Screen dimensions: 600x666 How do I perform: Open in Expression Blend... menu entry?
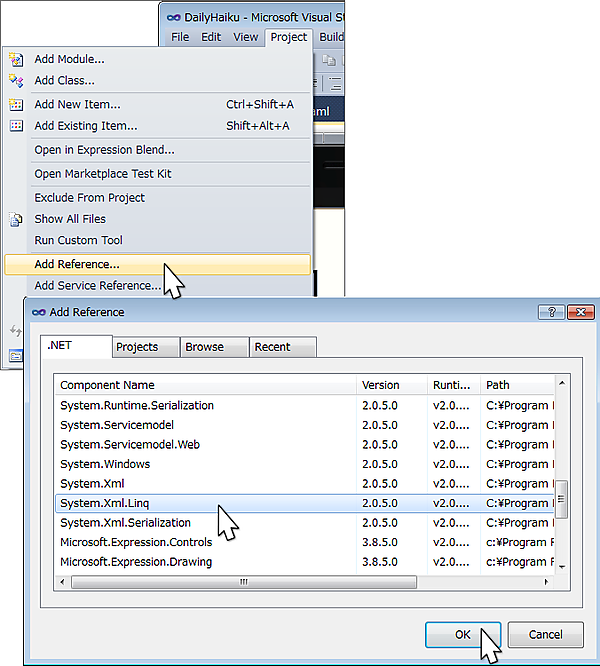coord(158,150)
